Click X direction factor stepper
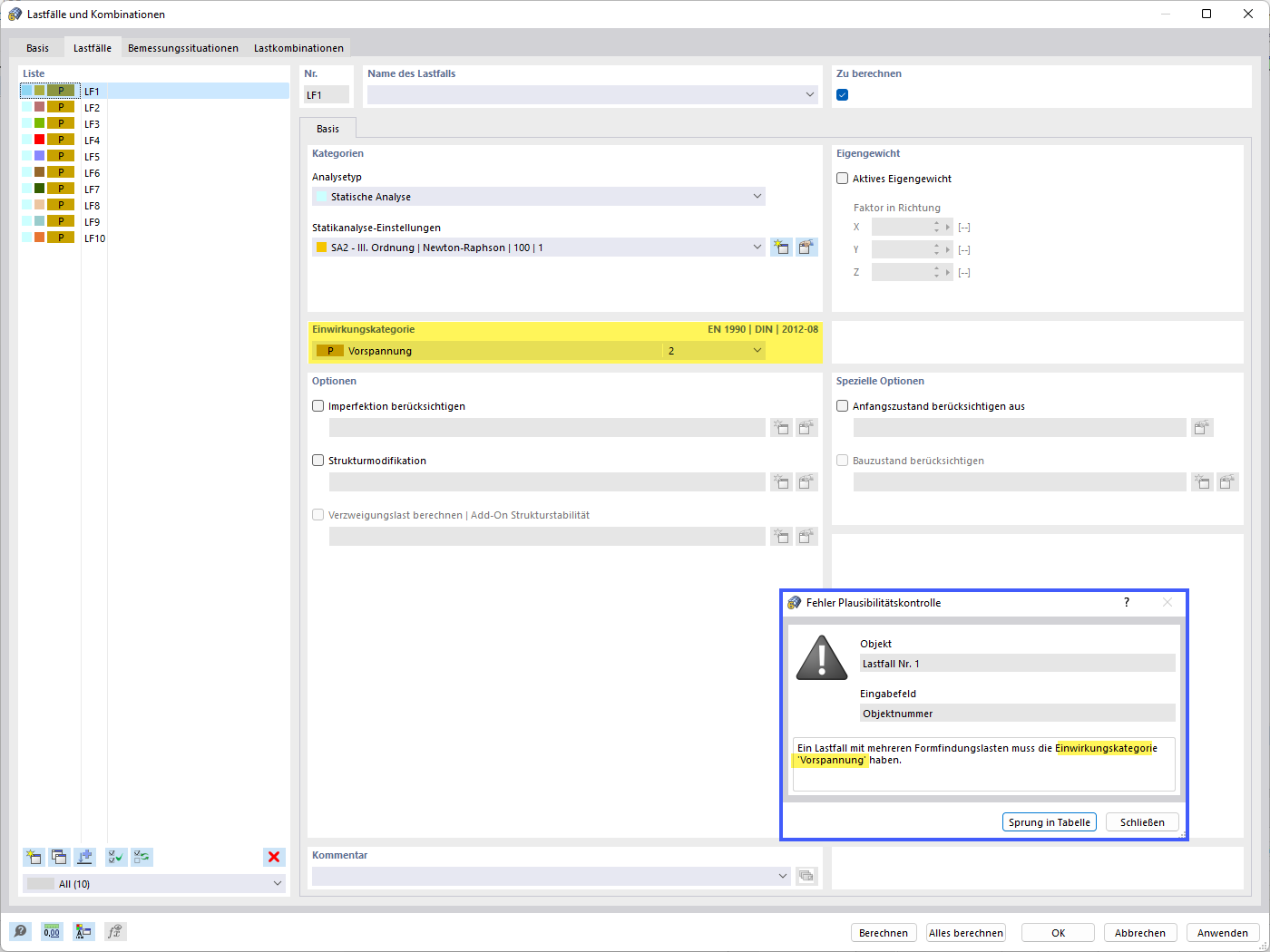The height and width of the screenshot is (952, 1270). pyautogui.click(x=937, y=228)
